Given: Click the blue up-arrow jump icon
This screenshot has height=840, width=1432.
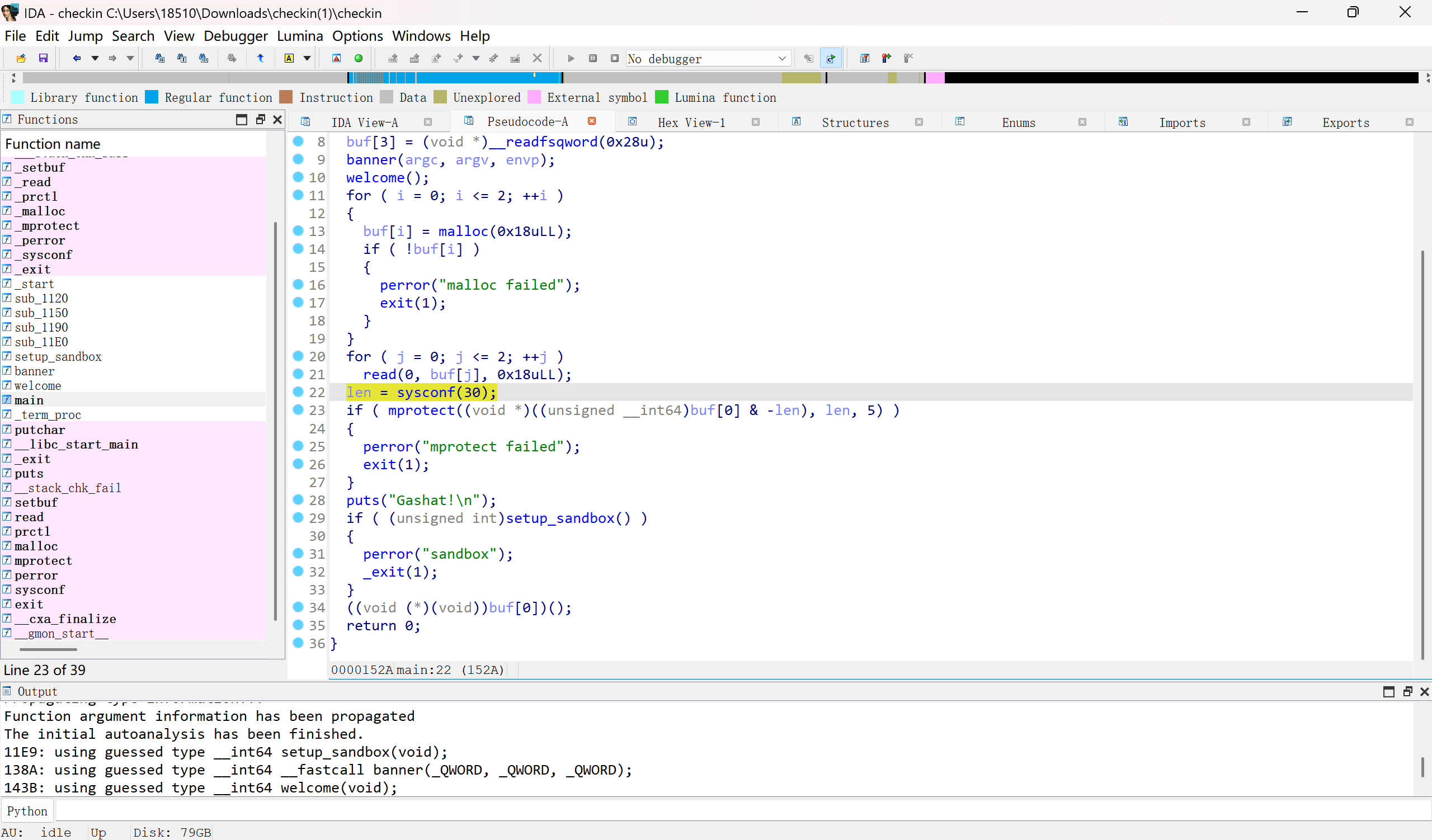Looking at the screenshot, I should tap(260, 58).
